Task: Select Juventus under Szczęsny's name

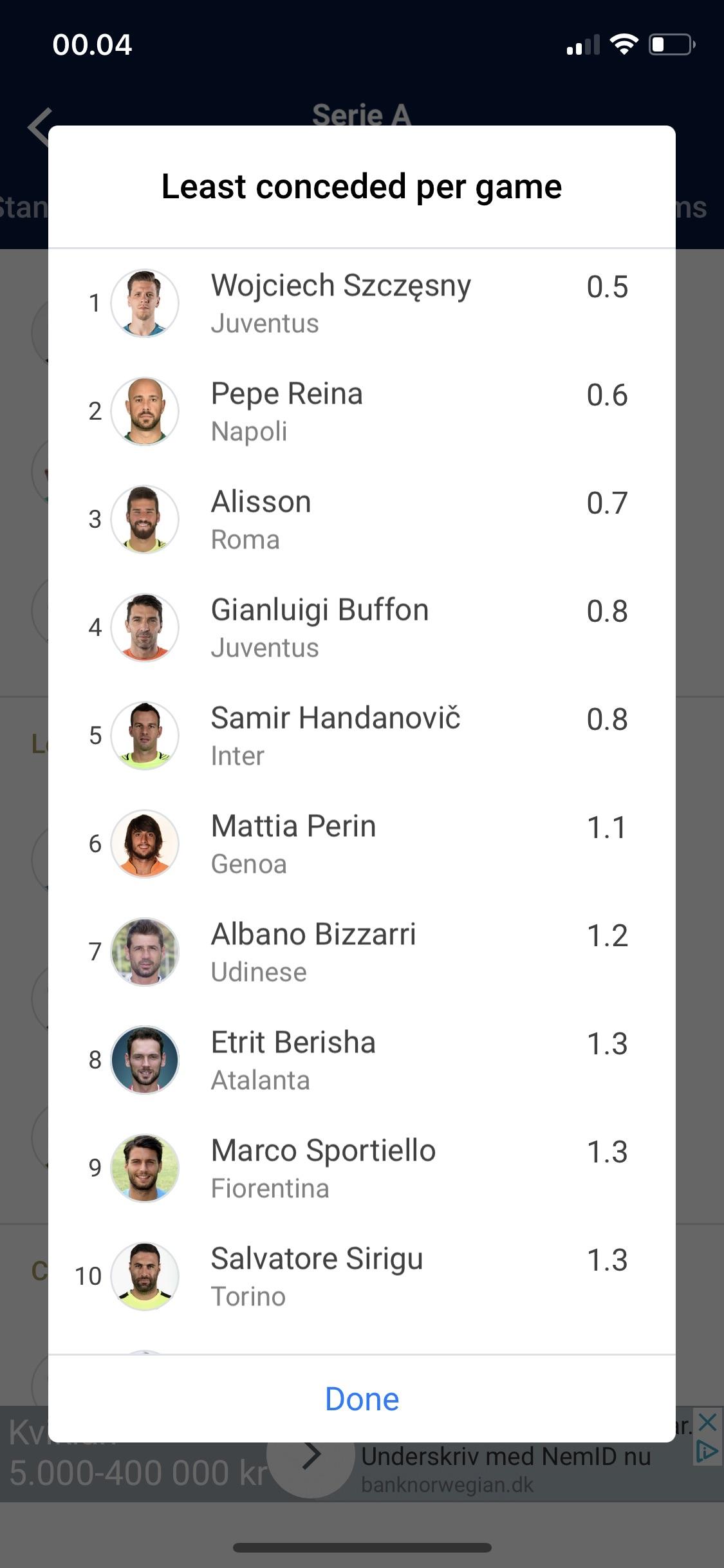Action: (265, 324)
